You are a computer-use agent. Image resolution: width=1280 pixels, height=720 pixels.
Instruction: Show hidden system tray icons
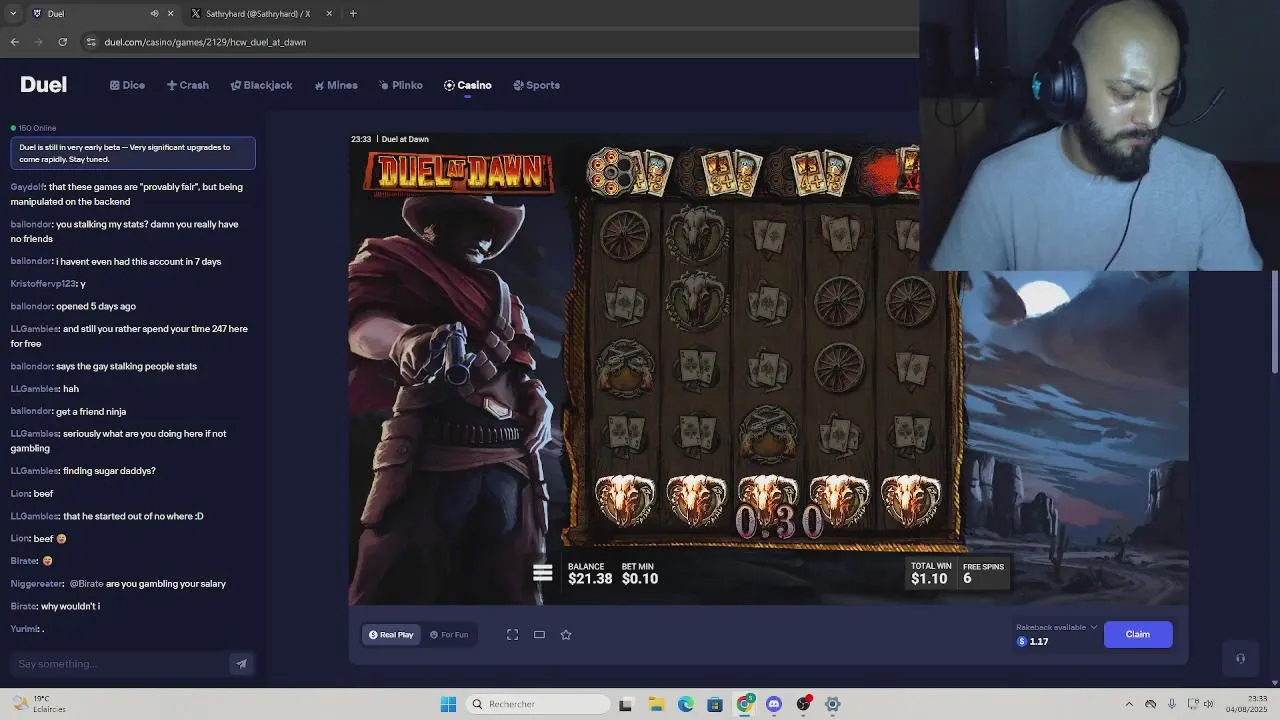1129,704
